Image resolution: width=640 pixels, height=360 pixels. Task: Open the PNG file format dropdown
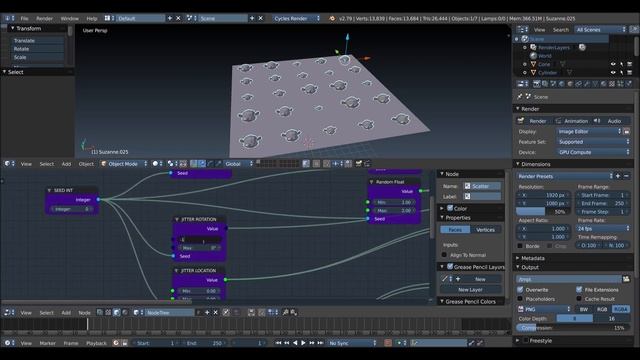(x=544, y=309)
